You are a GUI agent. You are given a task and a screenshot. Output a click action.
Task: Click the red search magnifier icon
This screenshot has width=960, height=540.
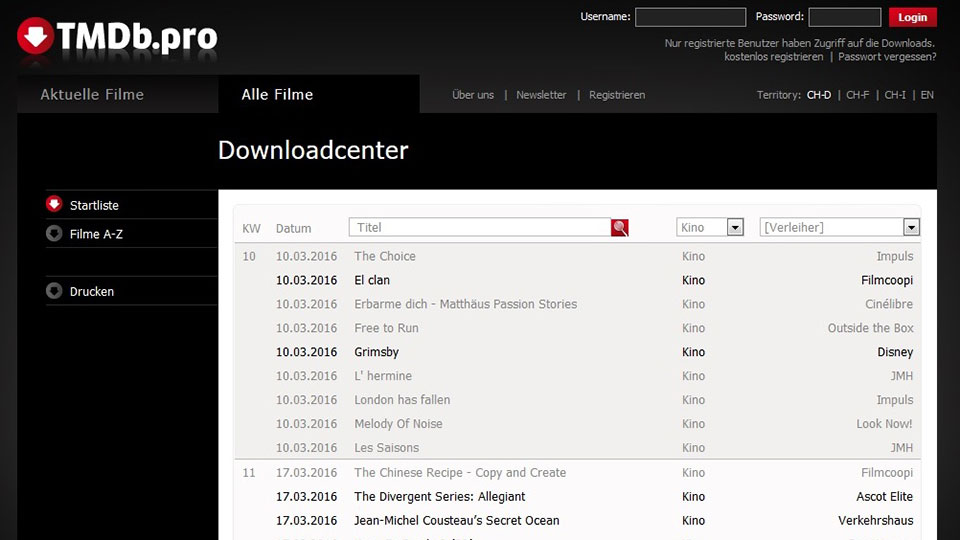click(620, 228)
